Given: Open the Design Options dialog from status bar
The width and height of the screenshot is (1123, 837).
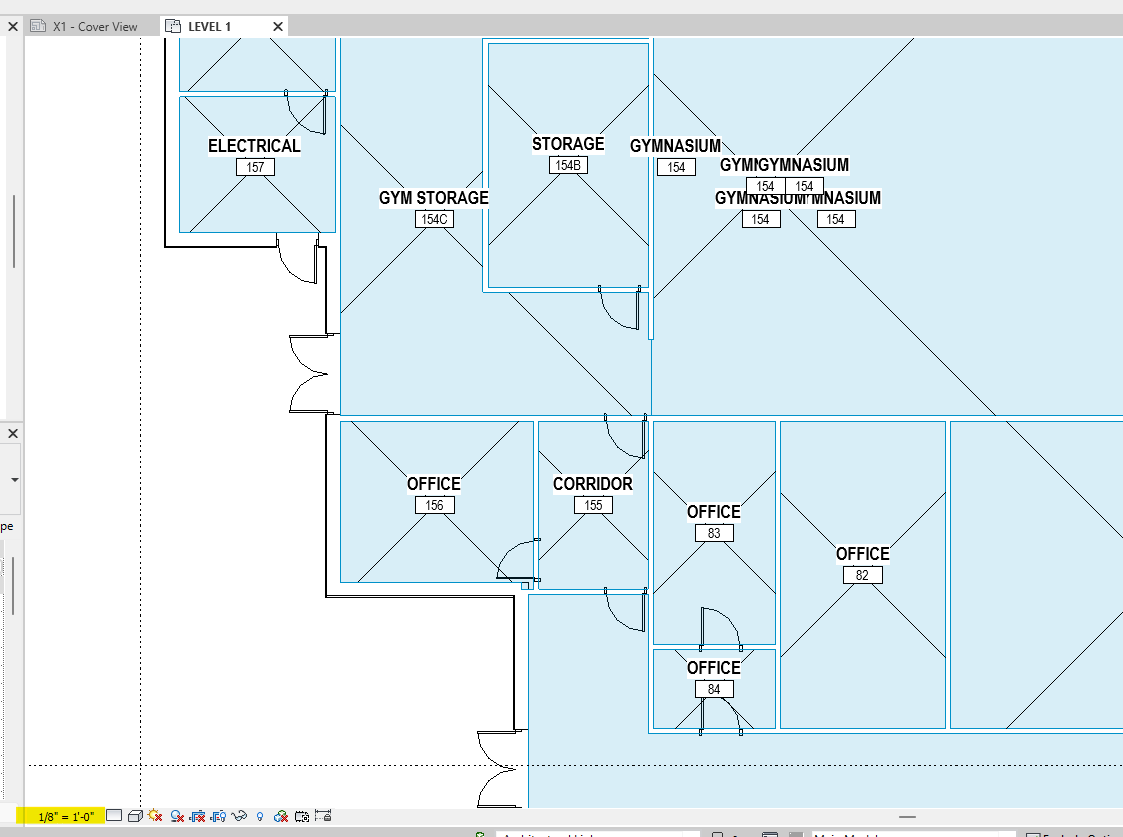Looking at the screenshot, I should [768, 833].
